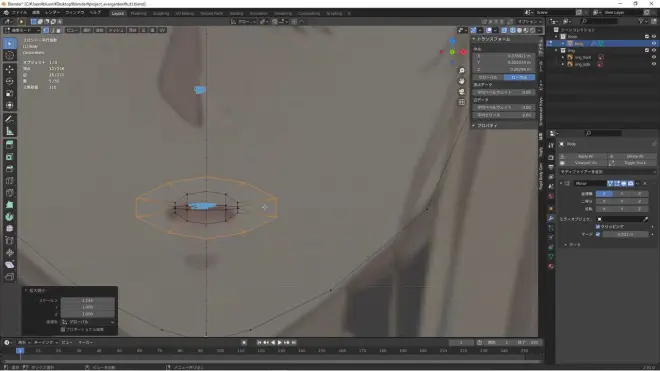Open the Add Modifier dropdown
Viewport: 660px width, 371px height.
(607, 172)
